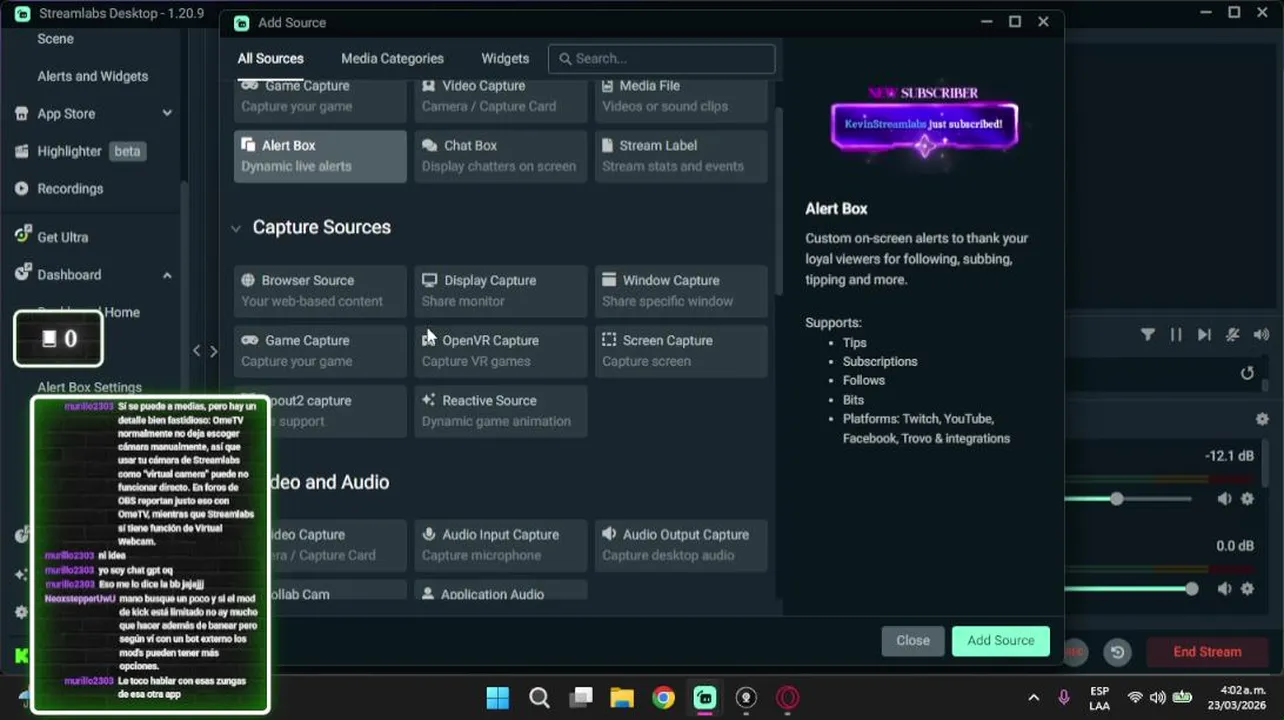This screenshot has height=720, width=1284.
Task: Open settings gear for the 0.0 dB source
Action: [1247, 589]
